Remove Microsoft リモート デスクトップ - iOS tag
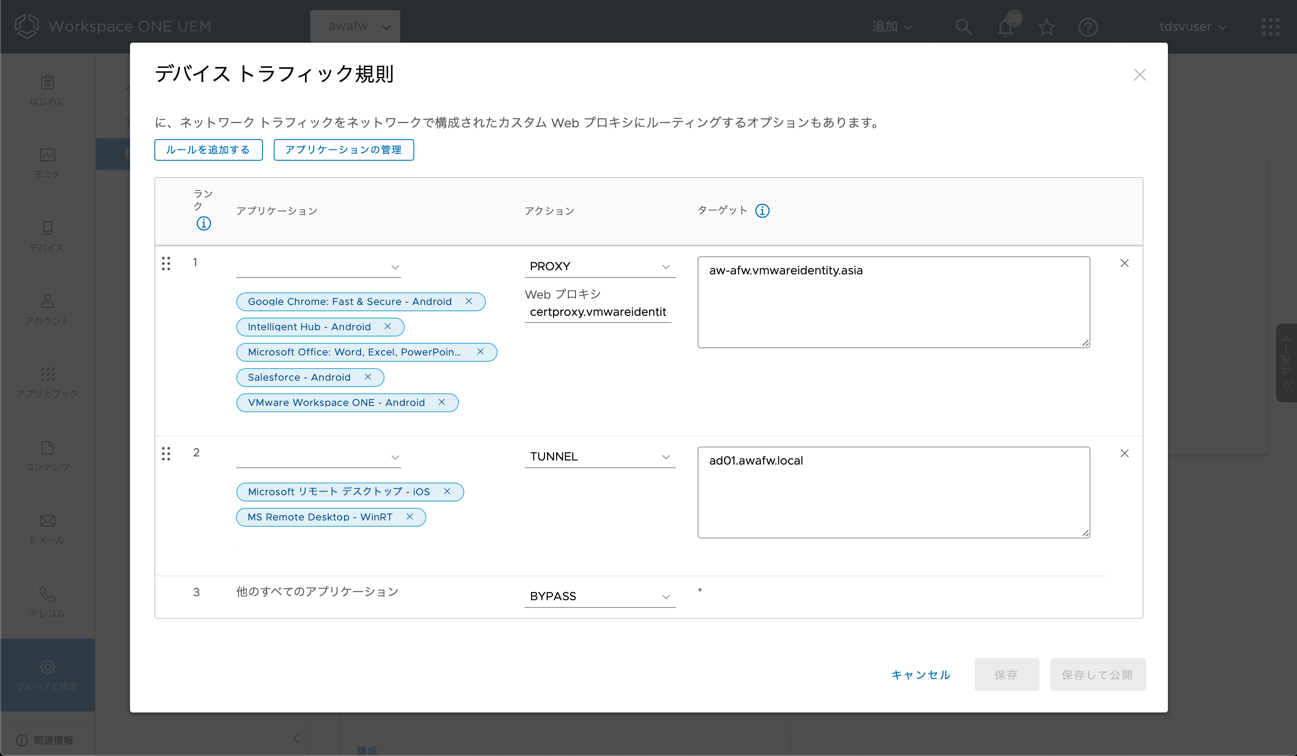Screen dimensions: 1297x756 coord(447,492)
